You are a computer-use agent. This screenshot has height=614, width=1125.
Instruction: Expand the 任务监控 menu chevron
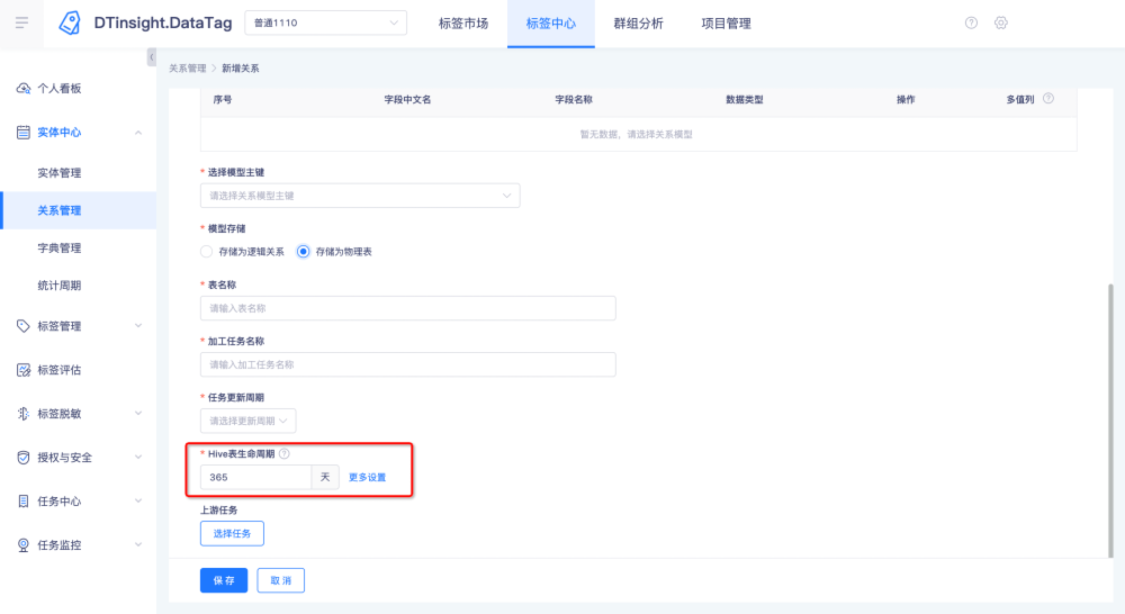tap(138, 545)
